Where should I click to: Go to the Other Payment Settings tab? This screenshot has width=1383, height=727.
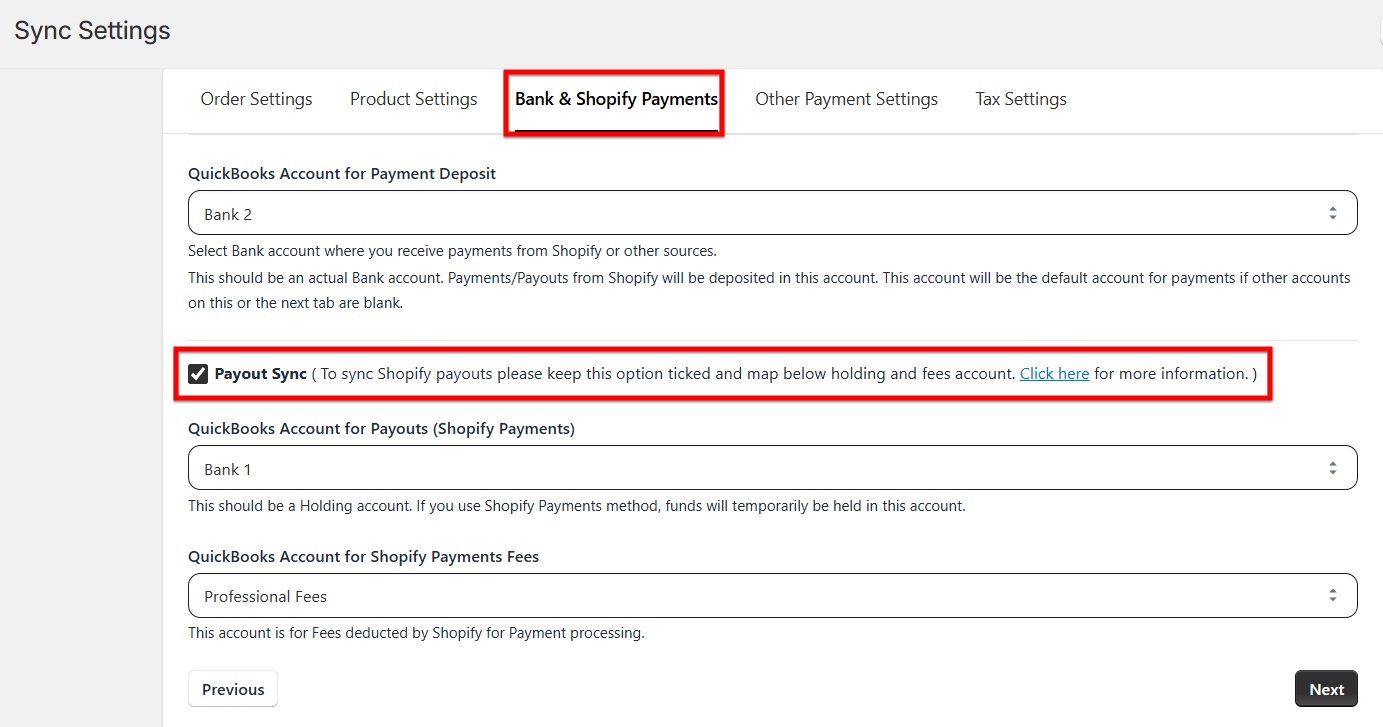pyautogui.click(x=846, y=99)
